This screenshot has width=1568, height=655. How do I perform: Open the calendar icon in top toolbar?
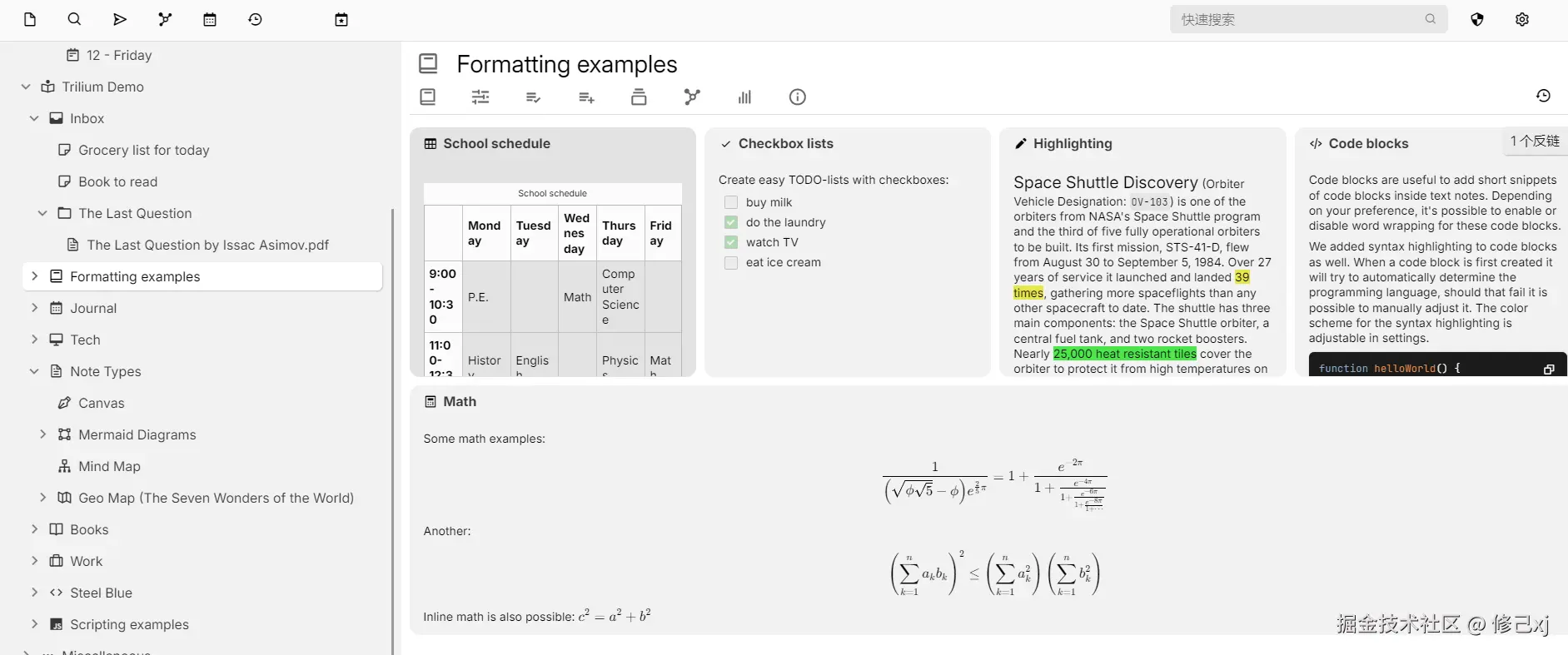click(210, 19)
